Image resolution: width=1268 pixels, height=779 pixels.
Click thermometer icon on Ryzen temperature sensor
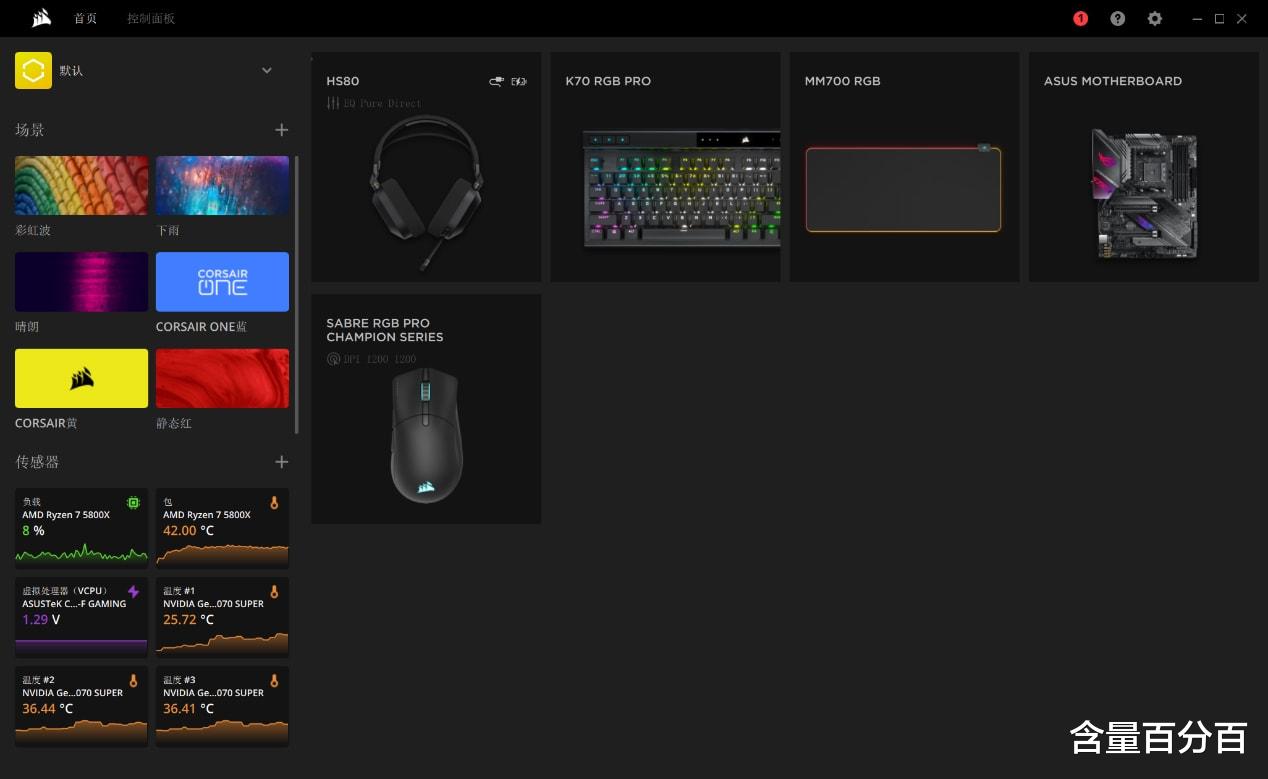(x=274, y=503)
